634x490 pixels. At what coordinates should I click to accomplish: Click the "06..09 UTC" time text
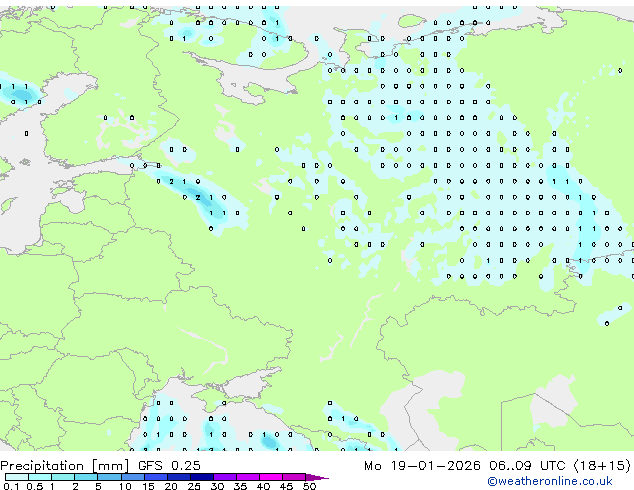click(527, 466)
